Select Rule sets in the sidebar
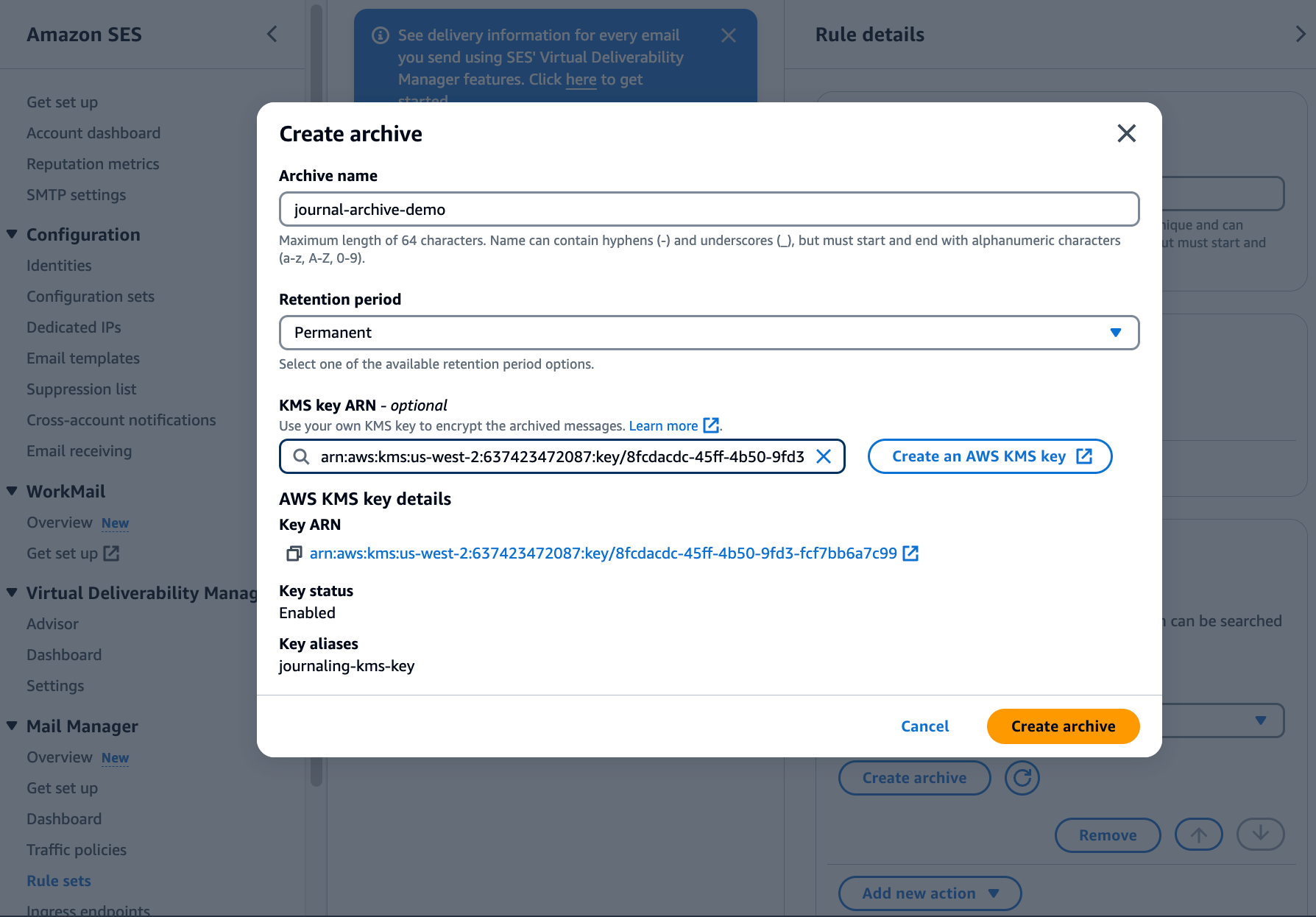This screenshot has width=1316, height=917. [58, 880]
